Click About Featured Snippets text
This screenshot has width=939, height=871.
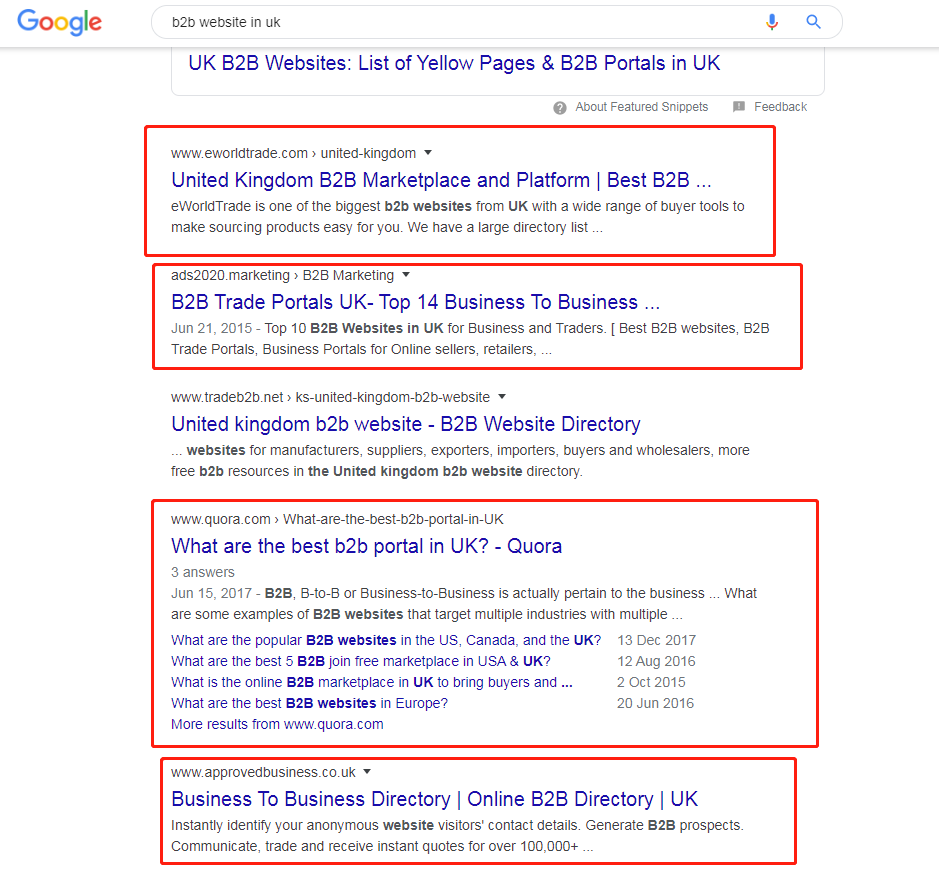coord(641,107)
